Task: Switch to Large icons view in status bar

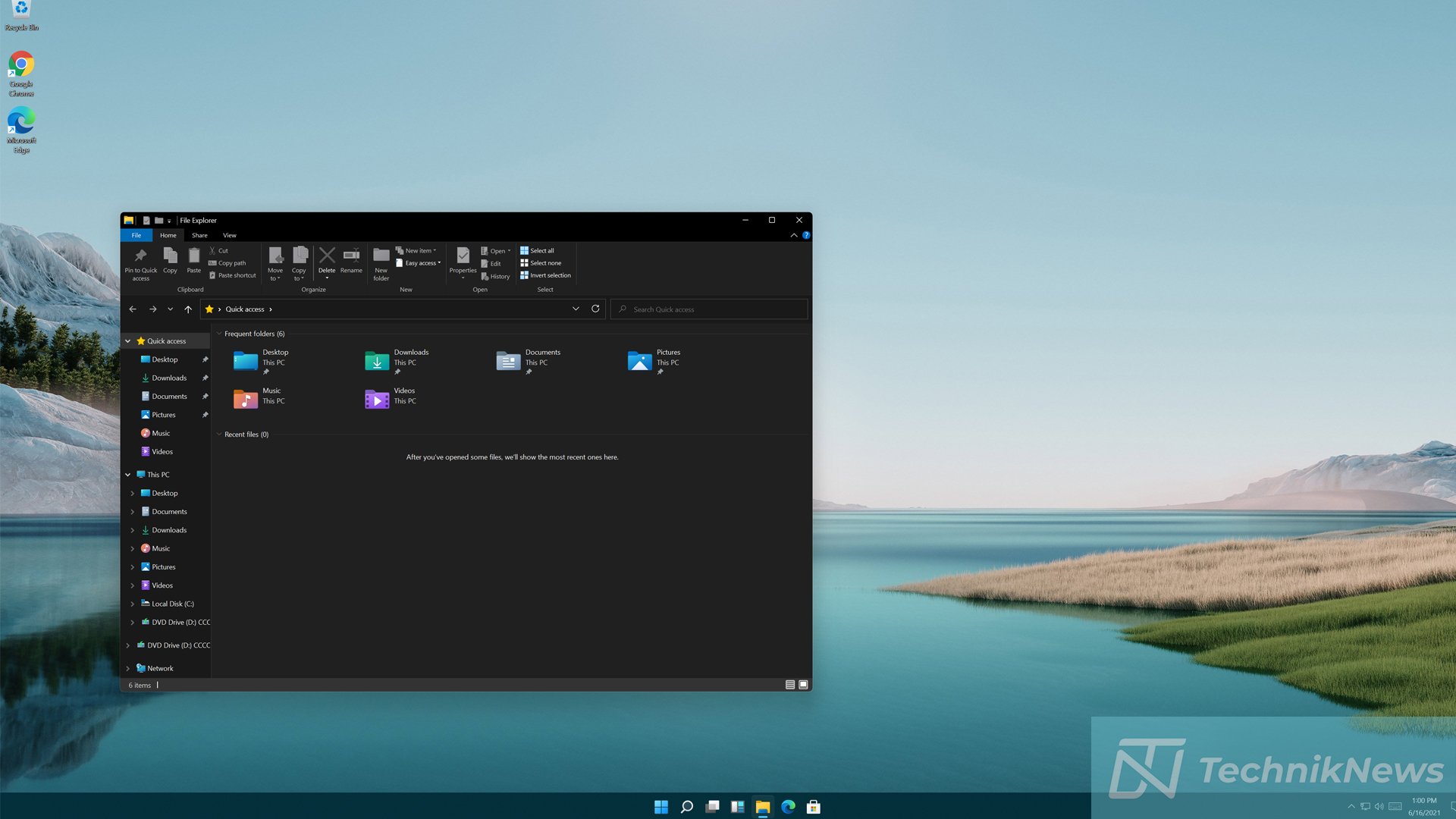Action: click(803, 685)
